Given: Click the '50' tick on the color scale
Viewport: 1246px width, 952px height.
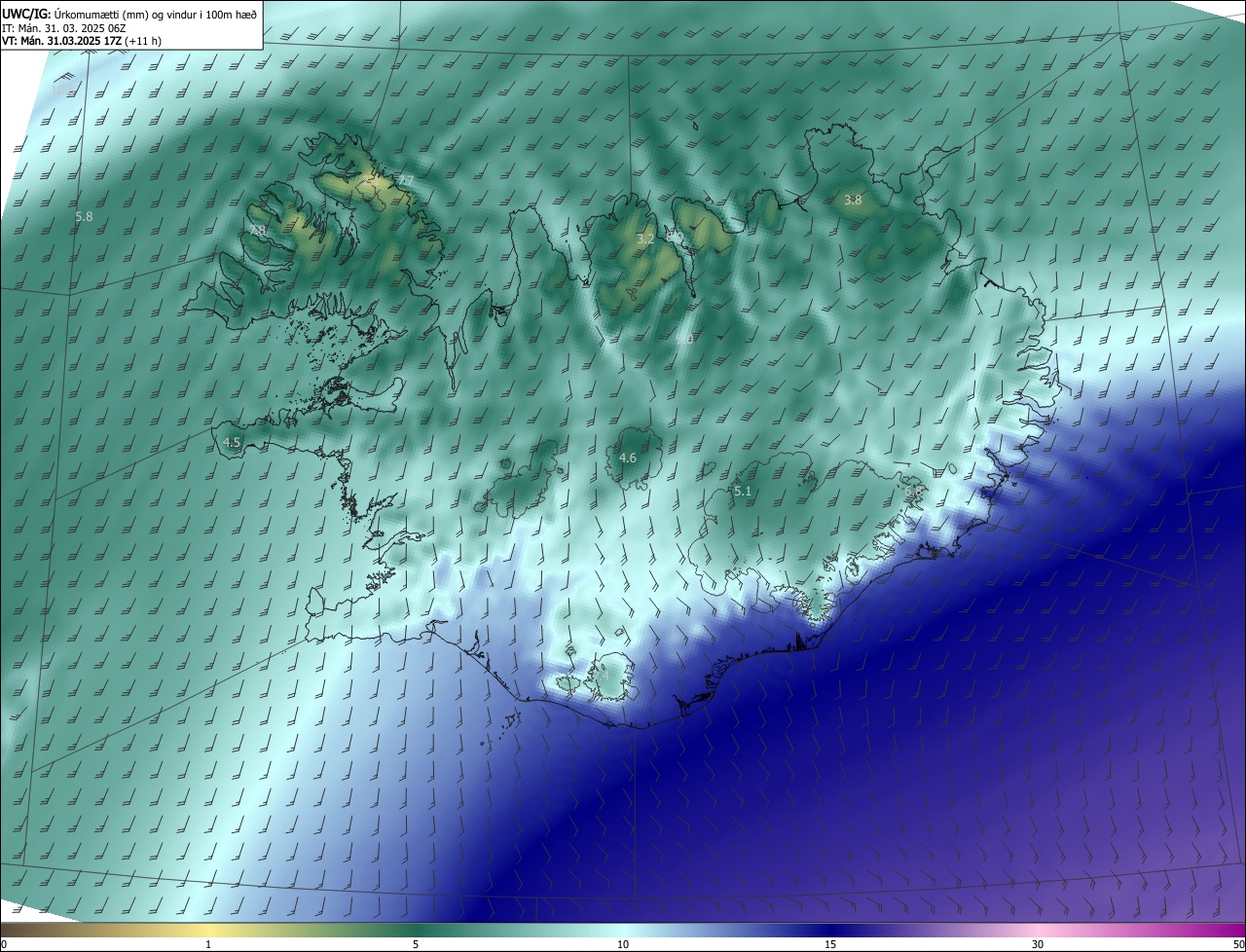Looking at the screenshot, I should [x=1238, y=944].
